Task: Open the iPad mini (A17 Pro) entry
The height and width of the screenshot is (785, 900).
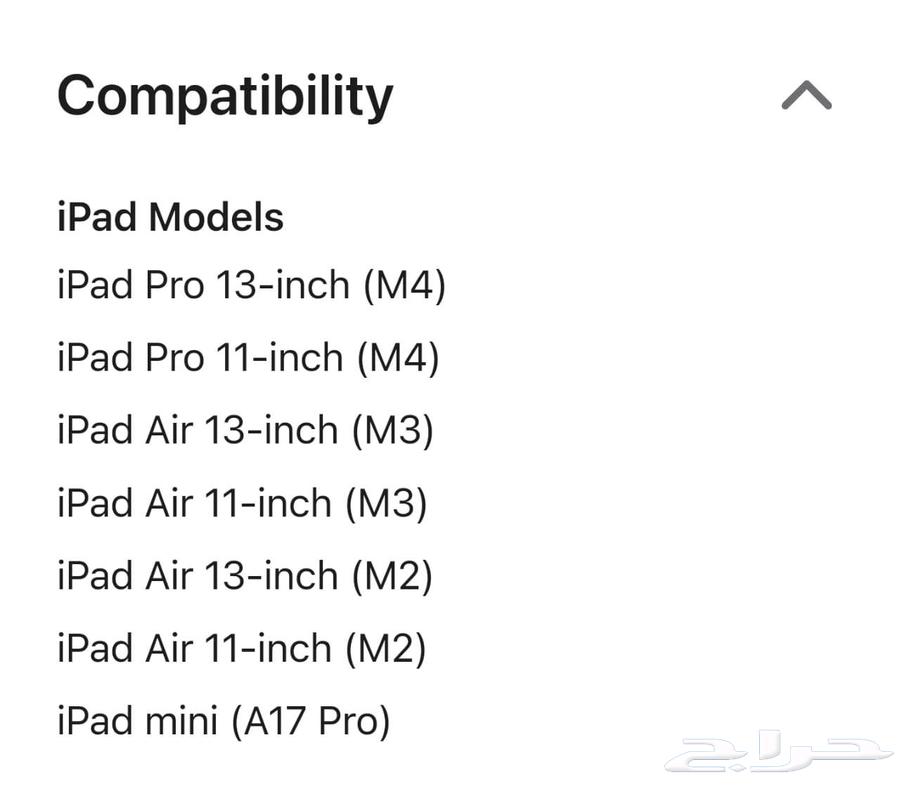Action: click(224, 721)
